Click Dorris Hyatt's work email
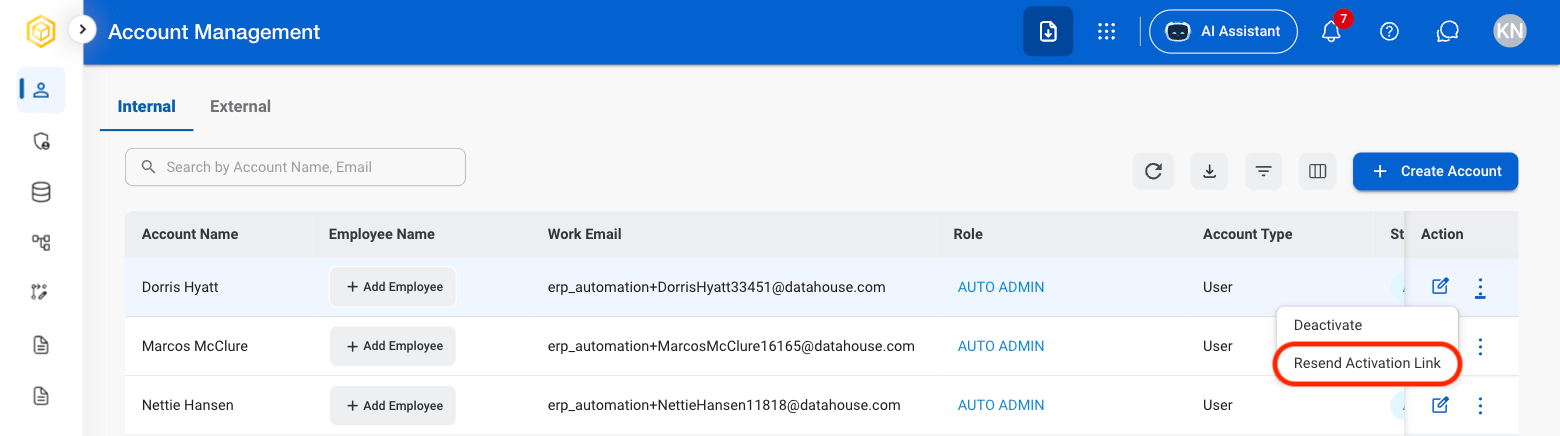 coord(717,287)
